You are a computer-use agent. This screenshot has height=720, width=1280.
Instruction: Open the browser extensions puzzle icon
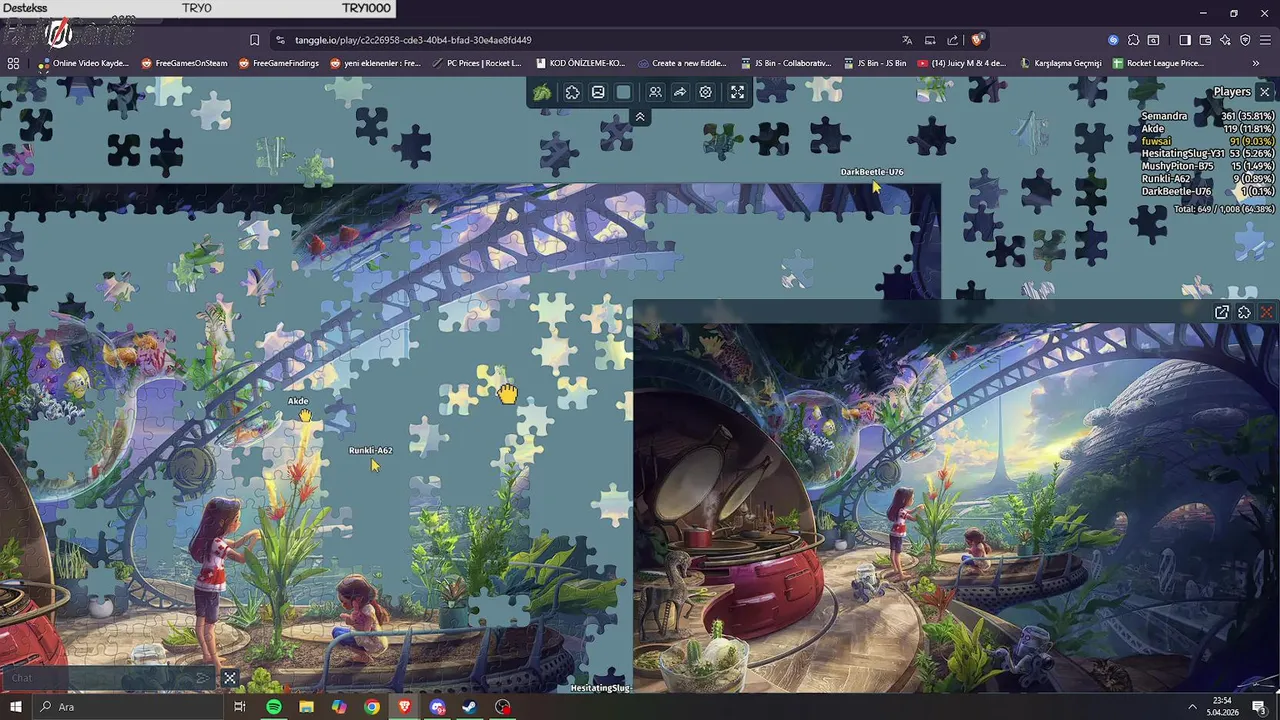coord(1133,40)
